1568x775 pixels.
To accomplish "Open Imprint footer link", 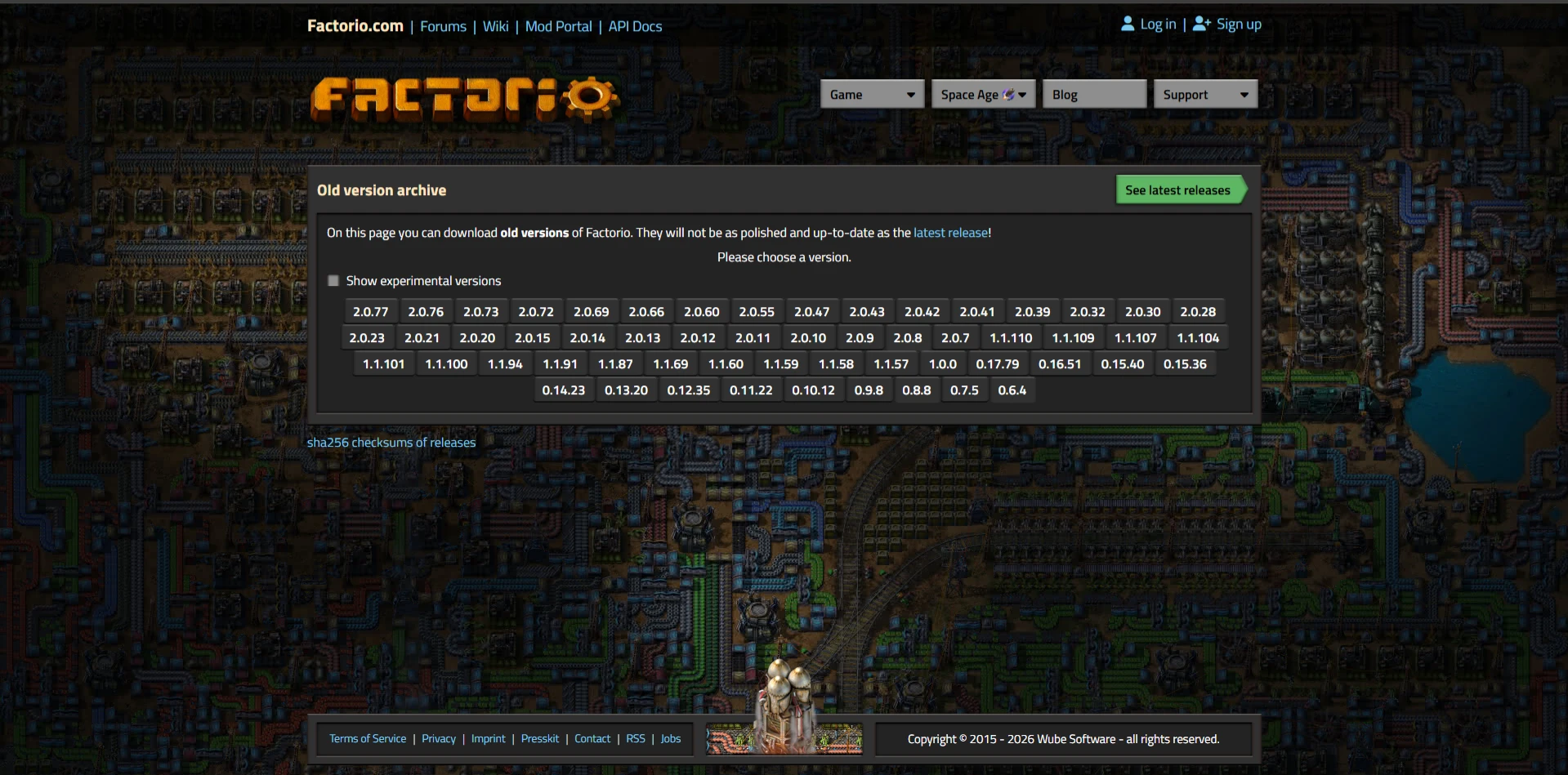I will tap(489, 738).
